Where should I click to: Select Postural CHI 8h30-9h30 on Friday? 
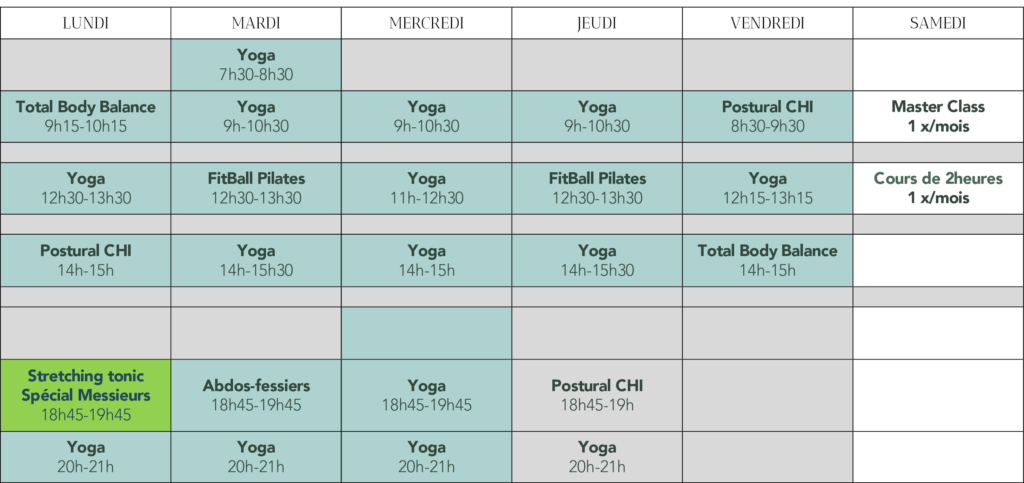[767, 117]
